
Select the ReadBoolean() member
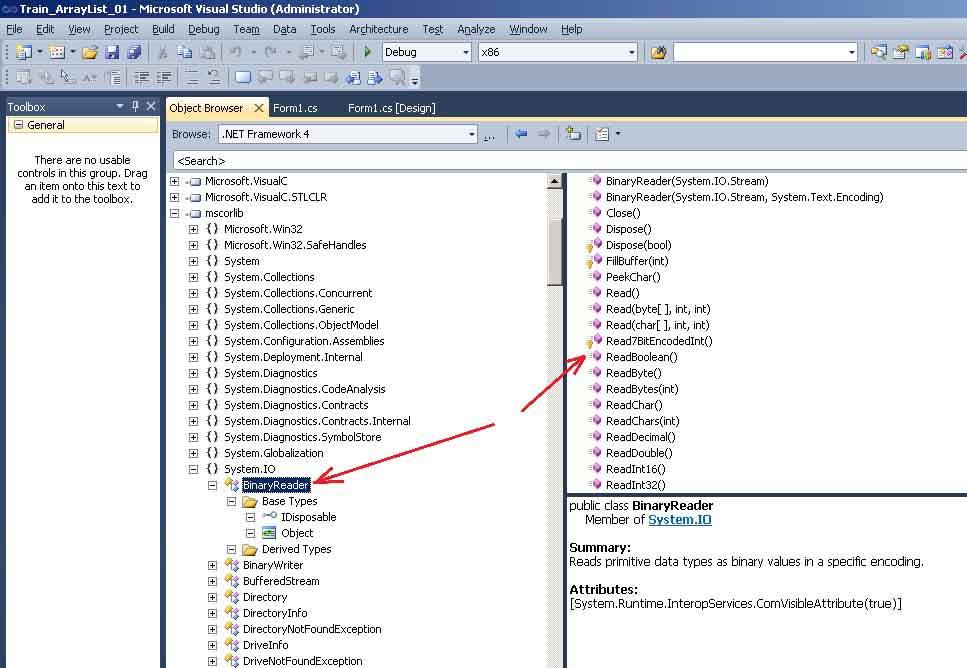pyautogui.click(x=641, y=357)
